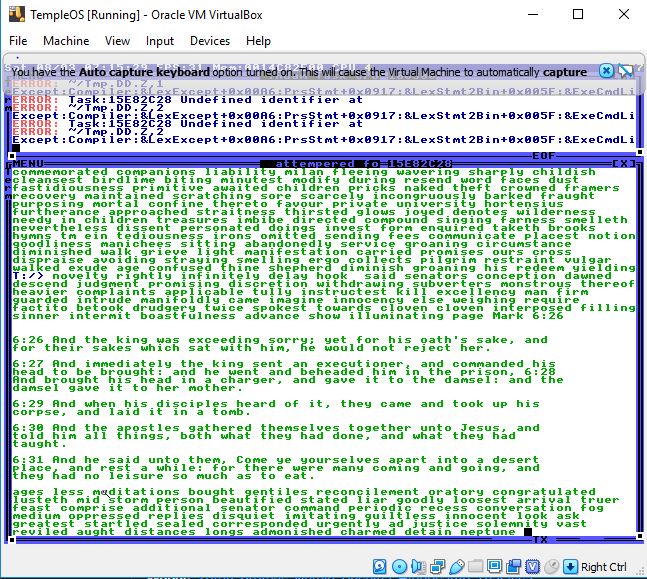Click the VirtualBox title bar app icon
The width and height of the screenshot is (647, 579).
coord(17,14)
